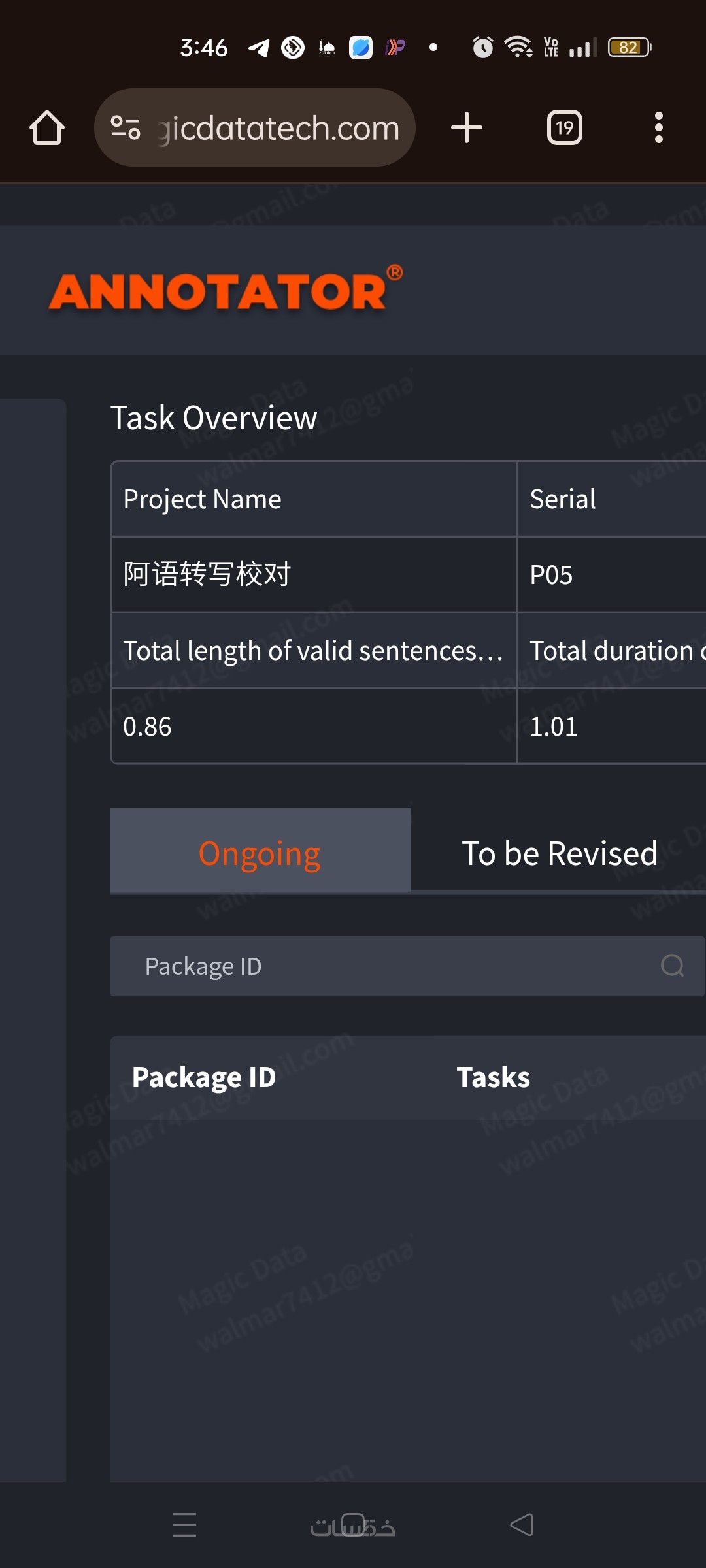This screenshot has height=1568, width=706.
Task: Click the Tasks column header
Action: 493,1077
